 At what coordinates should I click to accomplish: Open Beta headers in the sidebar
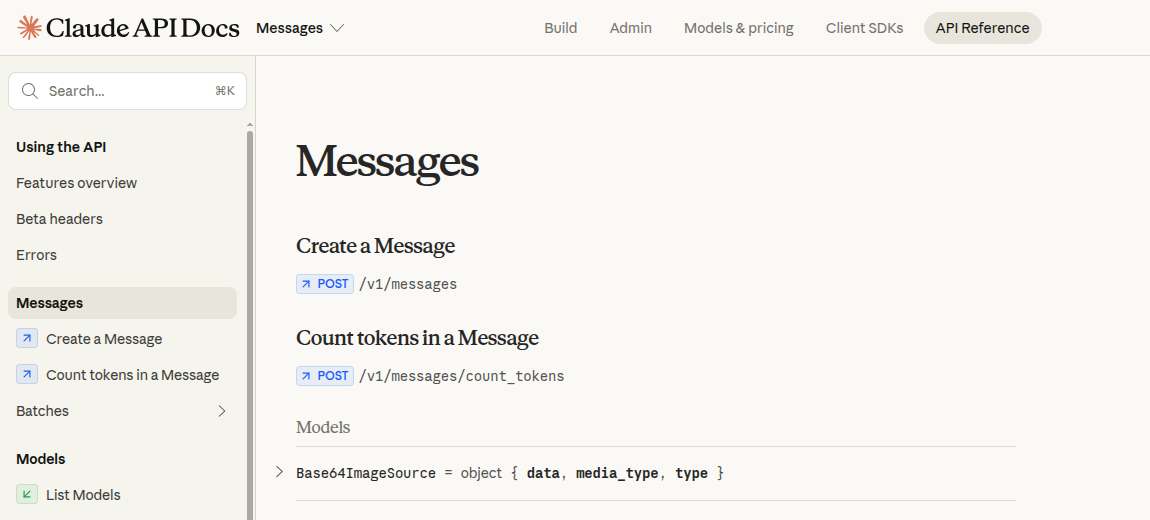tap(59, 219)
